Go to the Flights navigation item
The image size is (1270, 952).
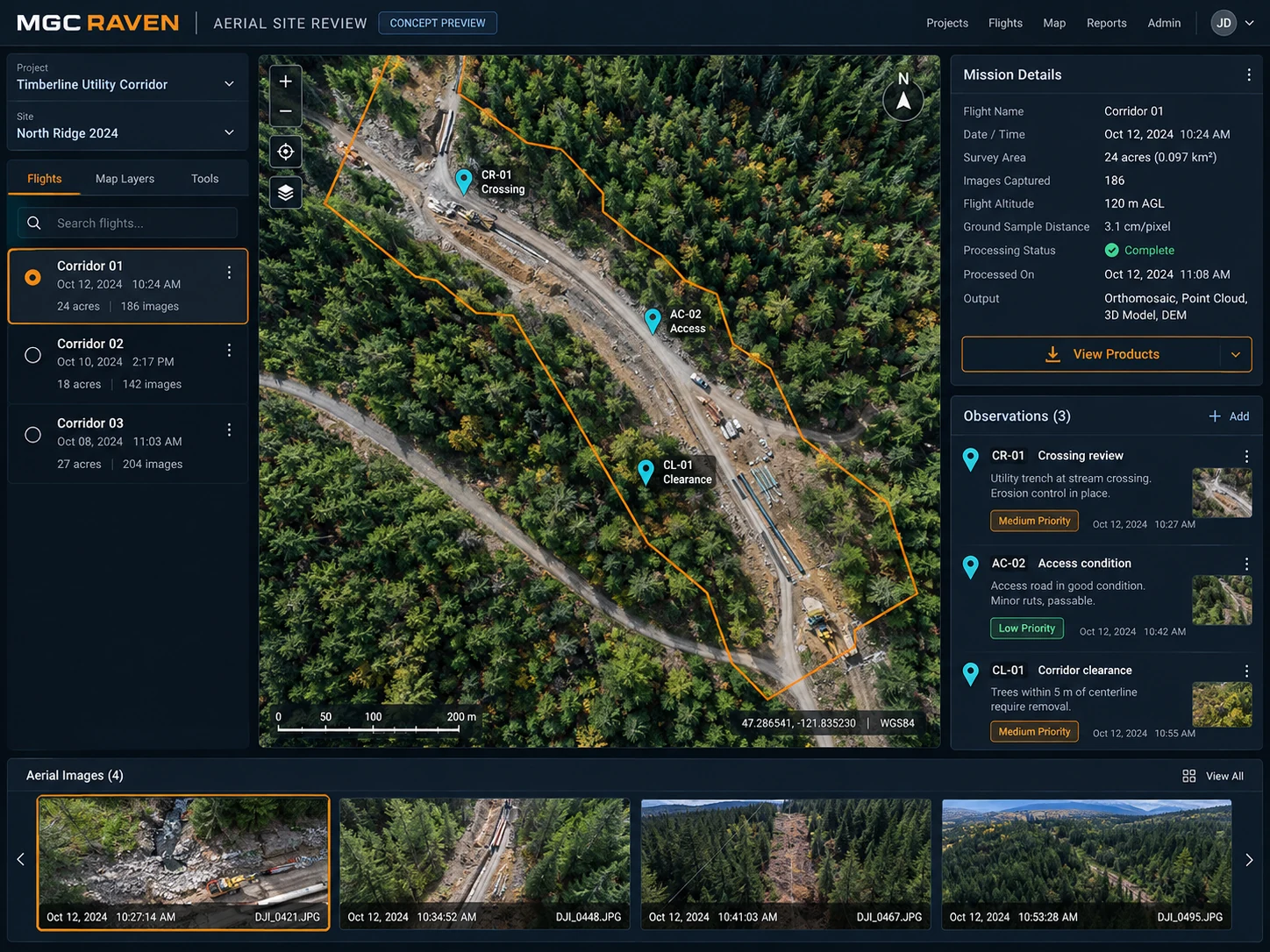click(1005, 23)
